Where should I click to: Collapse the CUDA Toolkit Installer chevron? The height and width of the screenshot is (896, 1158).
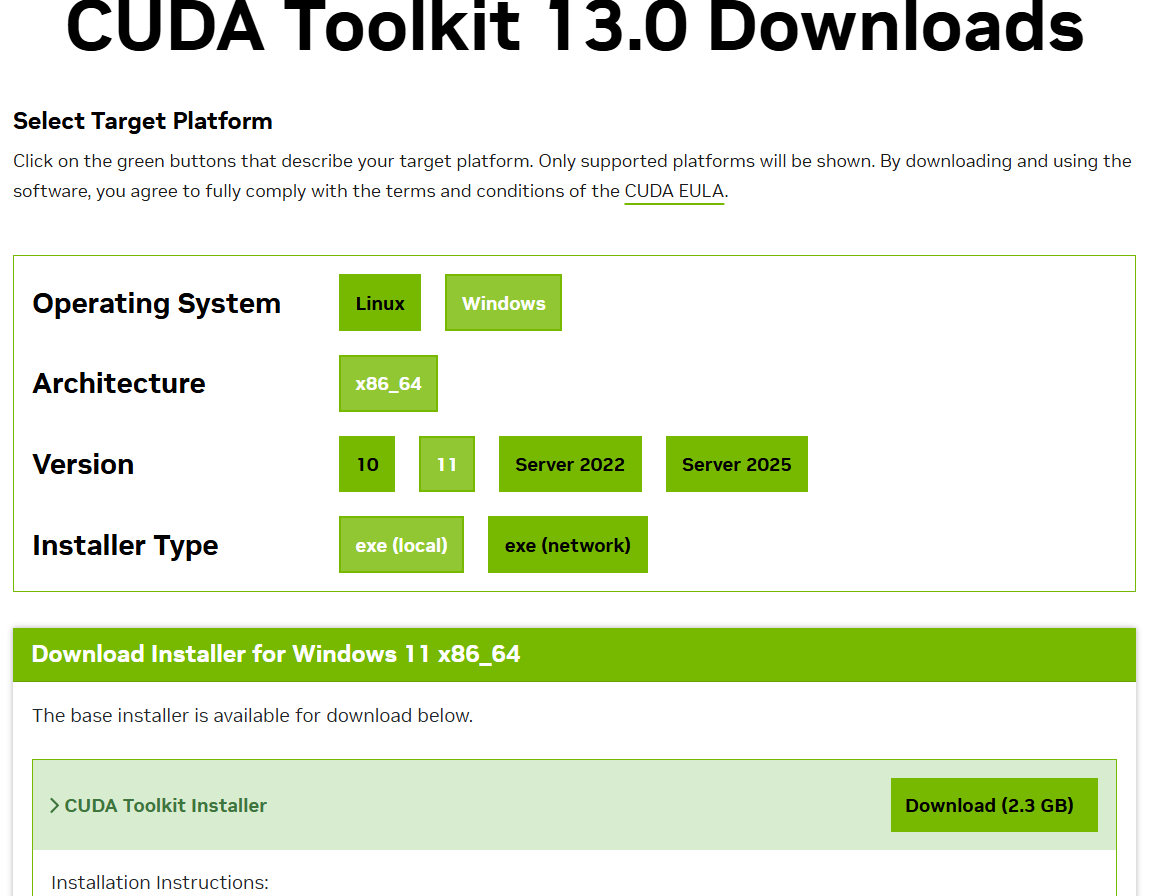coord(55,806)
